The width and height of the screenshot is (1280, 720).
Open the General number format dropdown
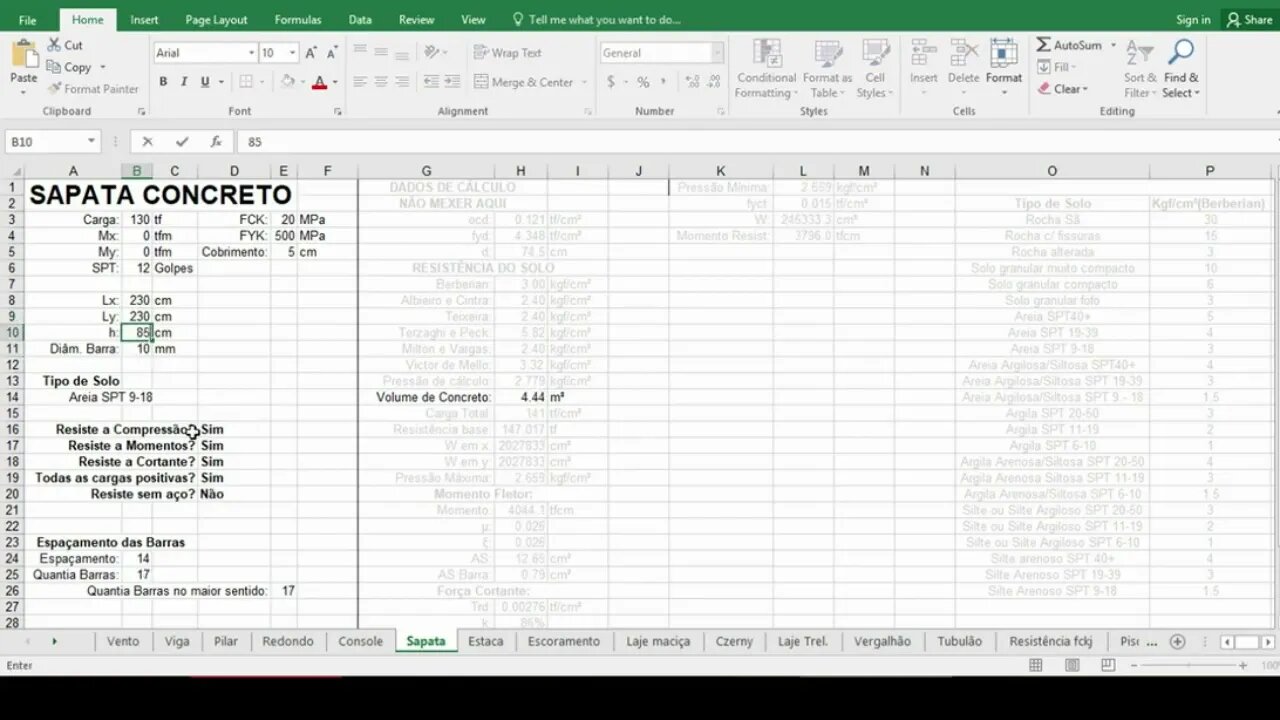[x=717, y=53]
